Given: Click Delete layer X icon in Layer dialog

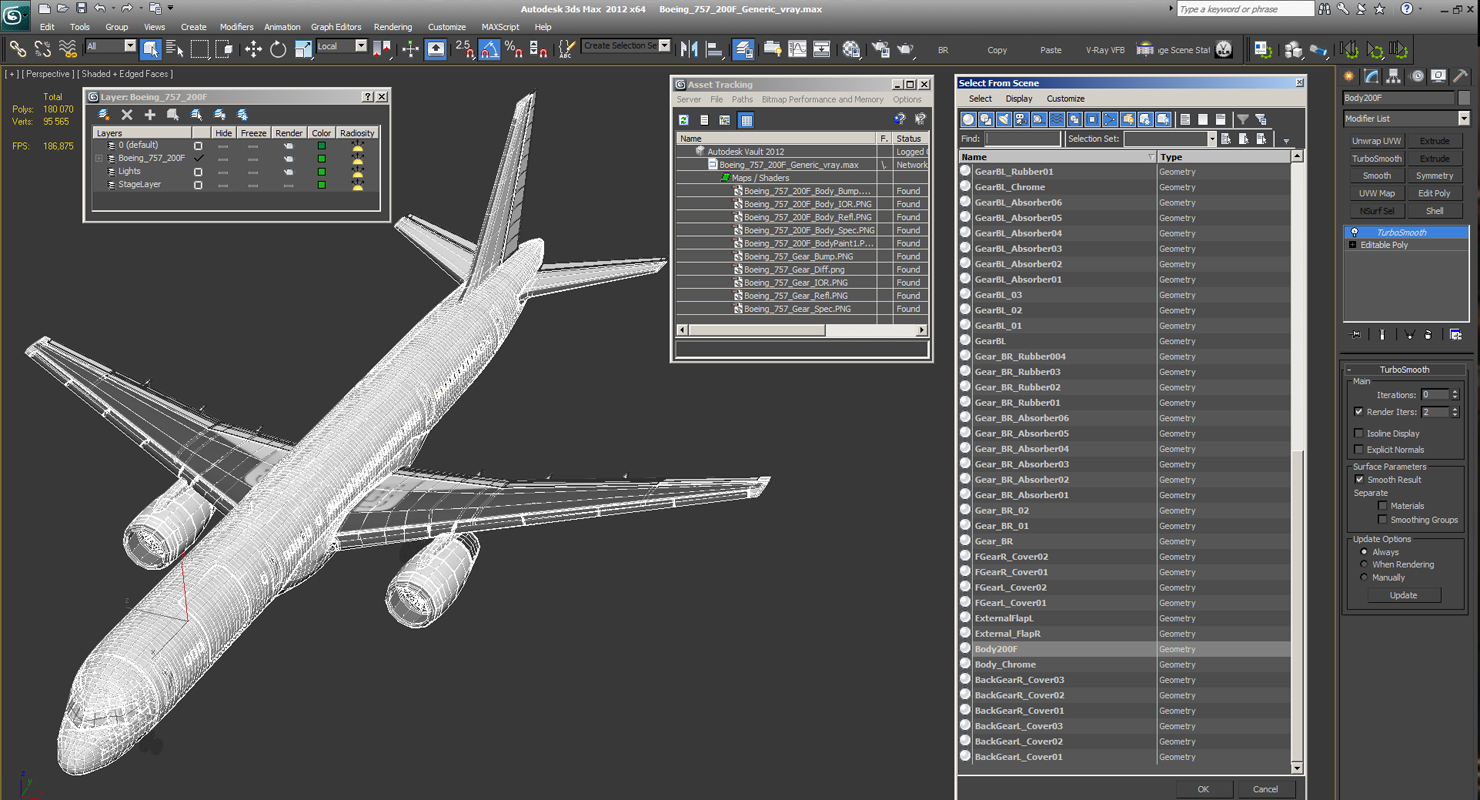Looking at the screenshot, I should pos(127,115).
